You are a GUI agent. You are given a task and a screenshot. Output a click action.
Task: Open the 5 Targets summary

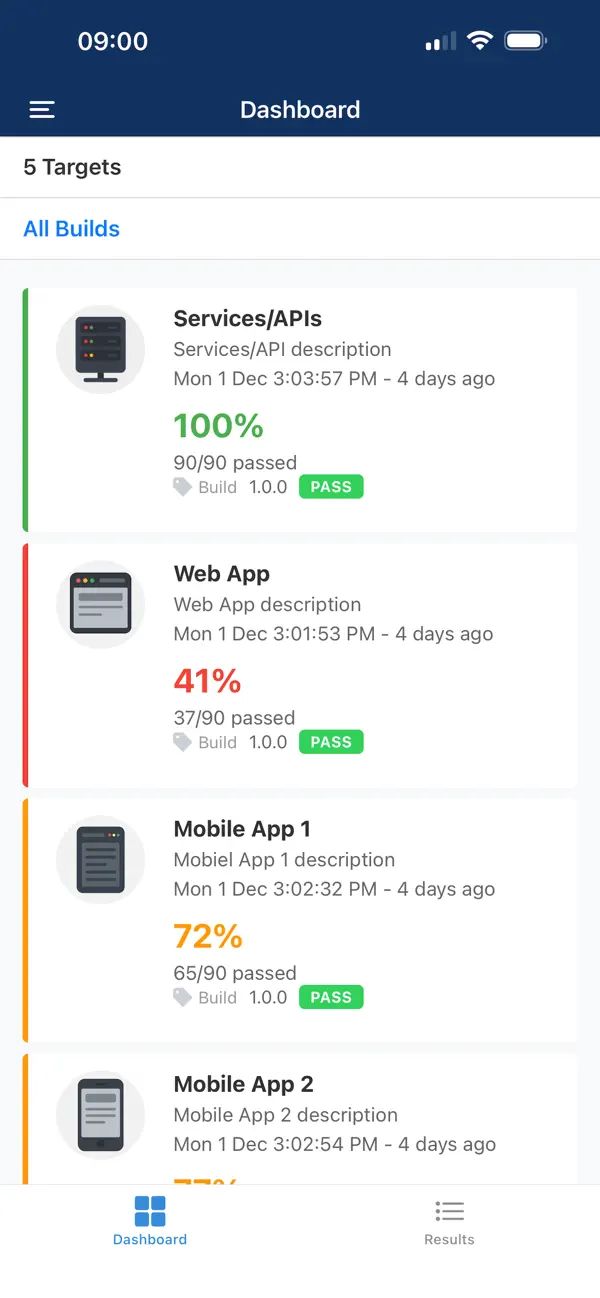(71, 167)
